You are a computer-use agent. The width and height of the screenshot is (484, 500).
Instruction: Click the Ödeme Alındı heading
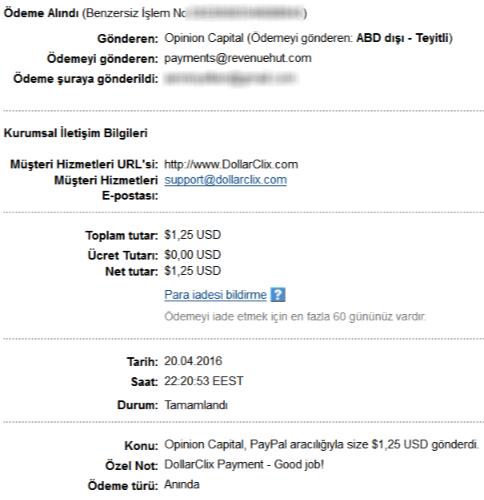click(41, 13)
